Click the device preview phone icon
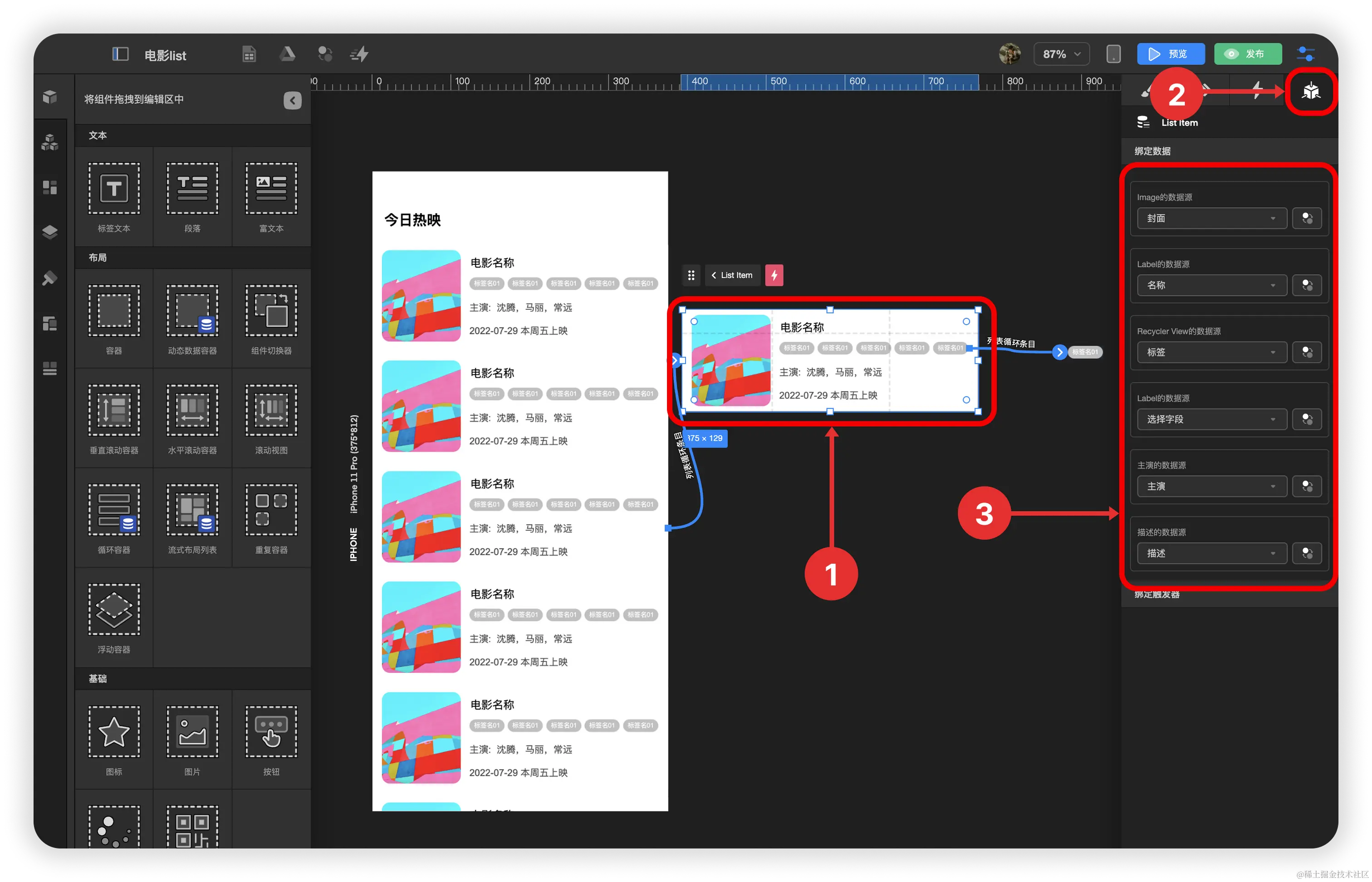This screenshot has height=882, width=1372. click(x=1113, y=54)
